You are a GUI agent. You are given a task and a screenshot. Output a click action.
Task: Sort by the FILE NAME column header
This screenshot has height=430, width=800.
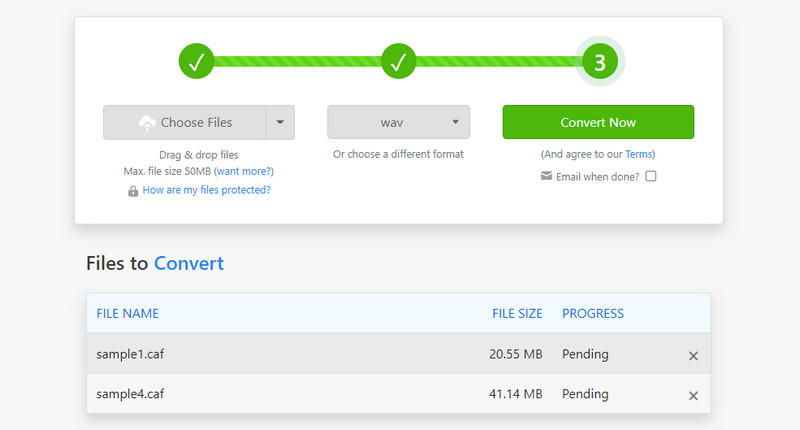127,313
